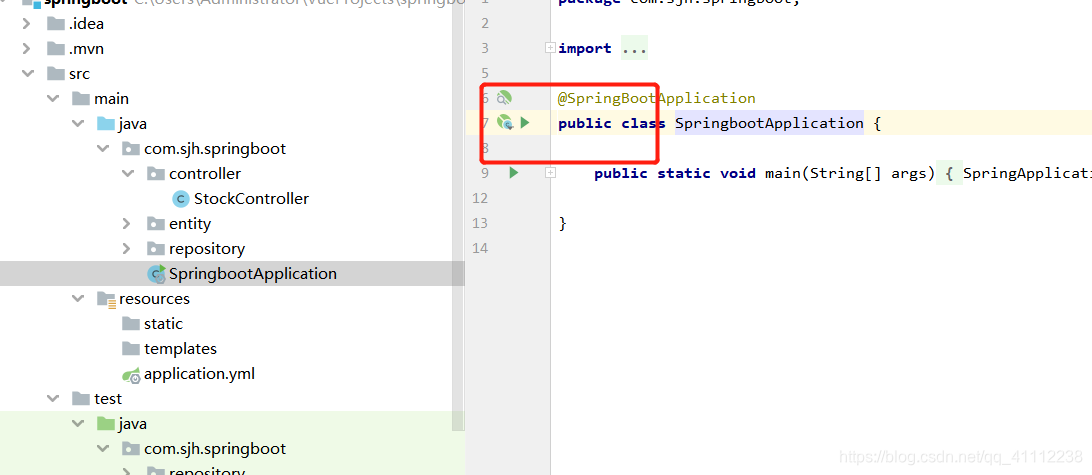Click the static folder icon

point(131,324)
